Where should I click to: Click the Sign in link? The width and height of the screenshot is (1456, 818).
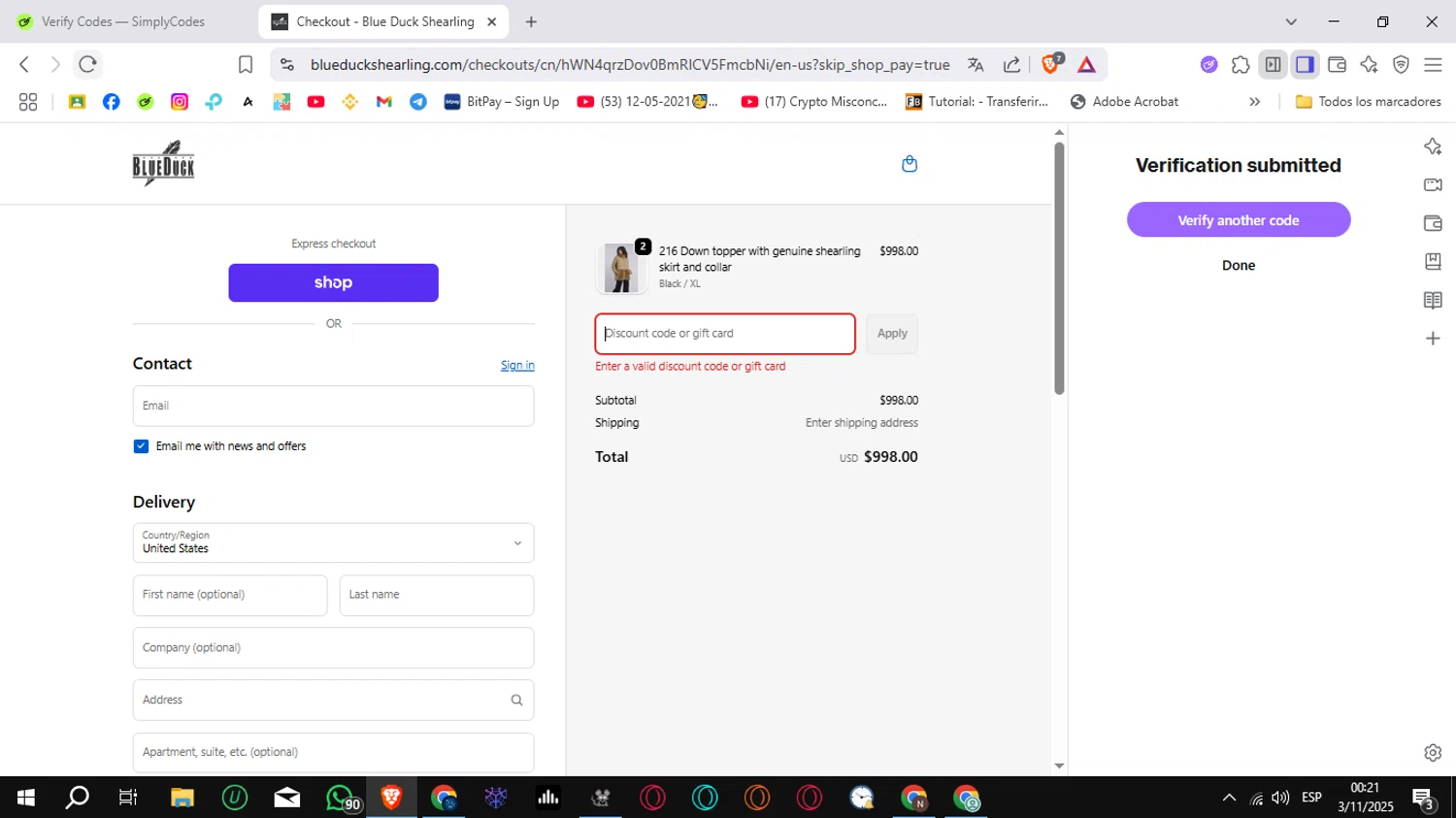pos(517,365)
